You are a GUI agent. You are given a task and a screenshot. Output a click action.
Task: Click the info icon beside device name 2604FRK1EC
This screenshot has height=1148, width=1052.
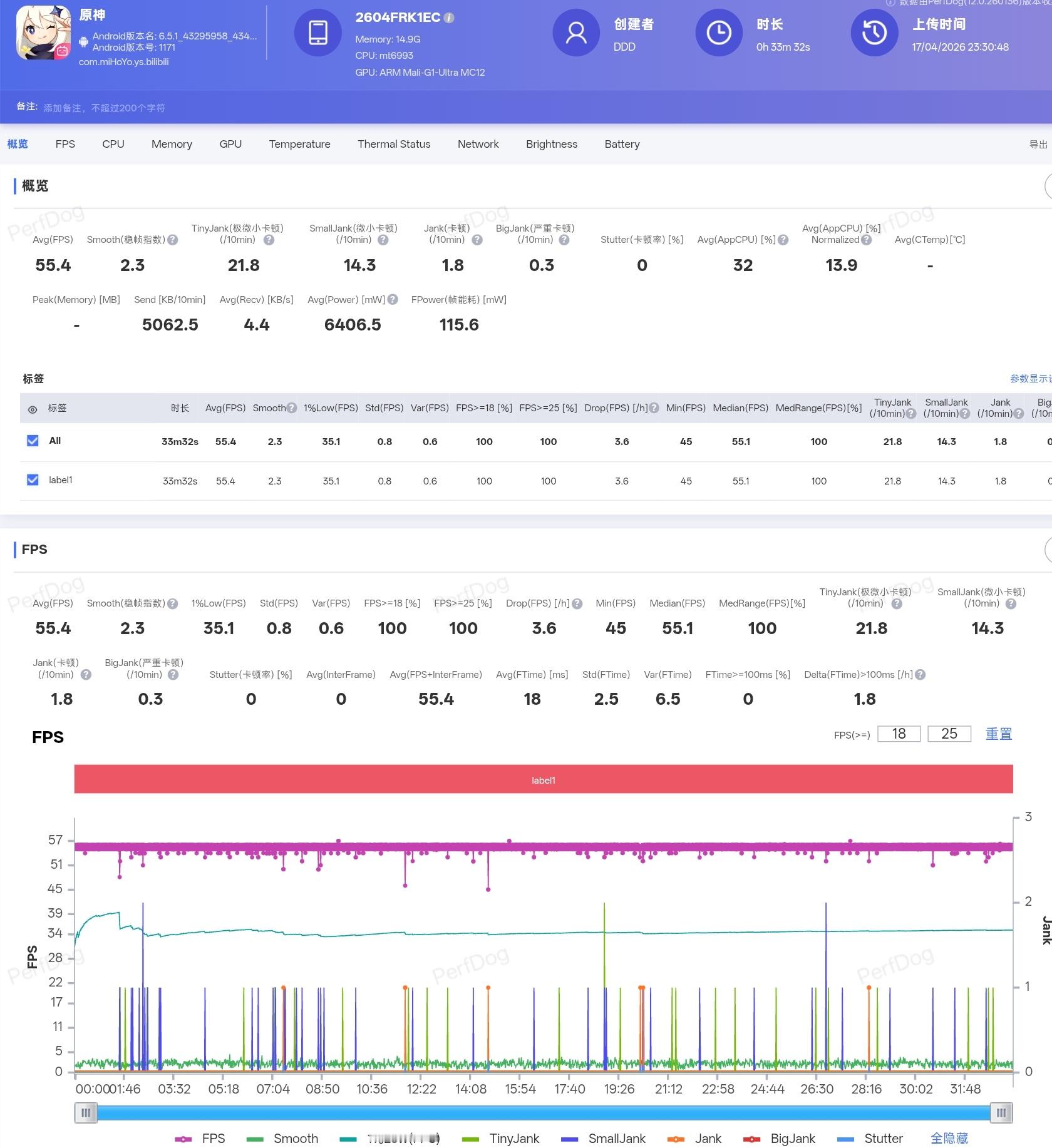(x=449, y=18)
